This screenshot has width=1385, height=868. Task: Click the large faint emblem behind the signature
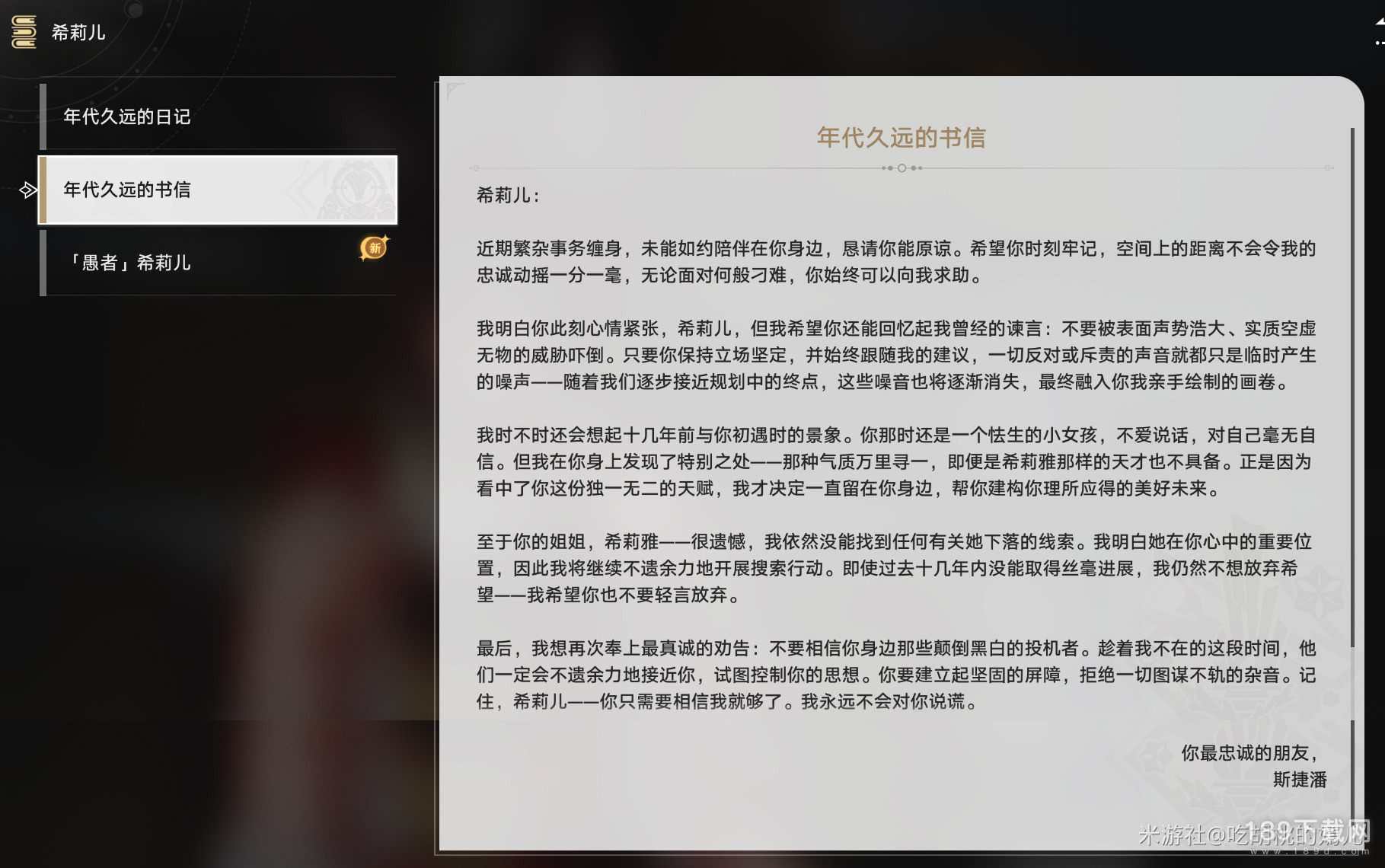coord(1249,685)
